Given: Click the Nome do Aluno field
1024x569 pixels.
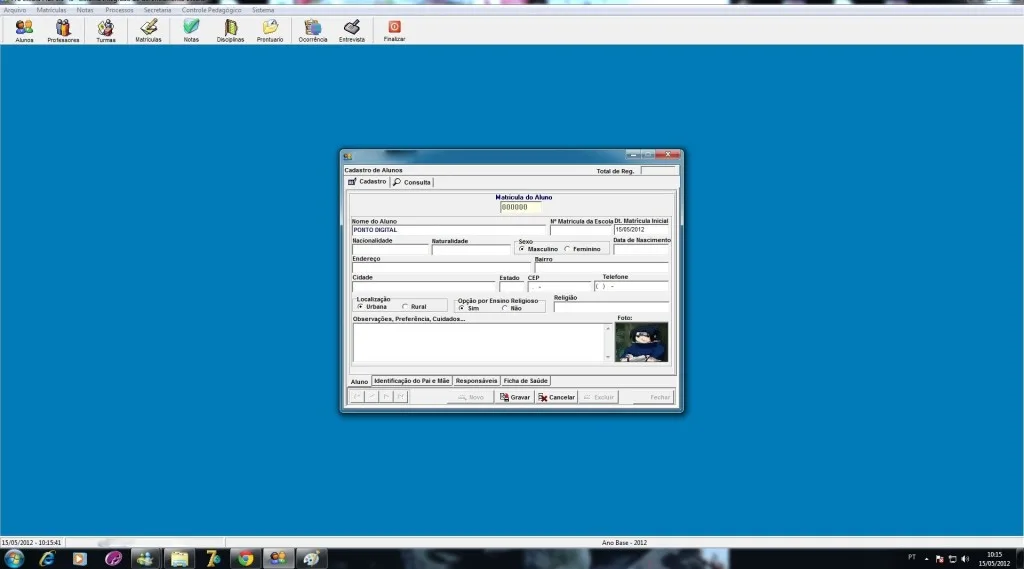Looking at the screenshot, I should (x=448, y=230).
